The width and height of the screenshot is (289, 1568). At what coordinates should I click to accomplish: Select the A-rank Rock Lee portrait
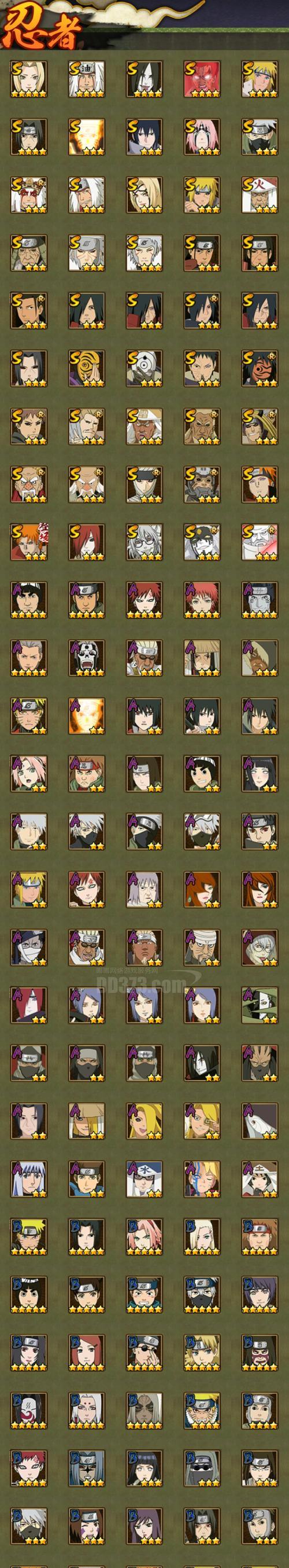pyautogui.click(x=201, y=773)
